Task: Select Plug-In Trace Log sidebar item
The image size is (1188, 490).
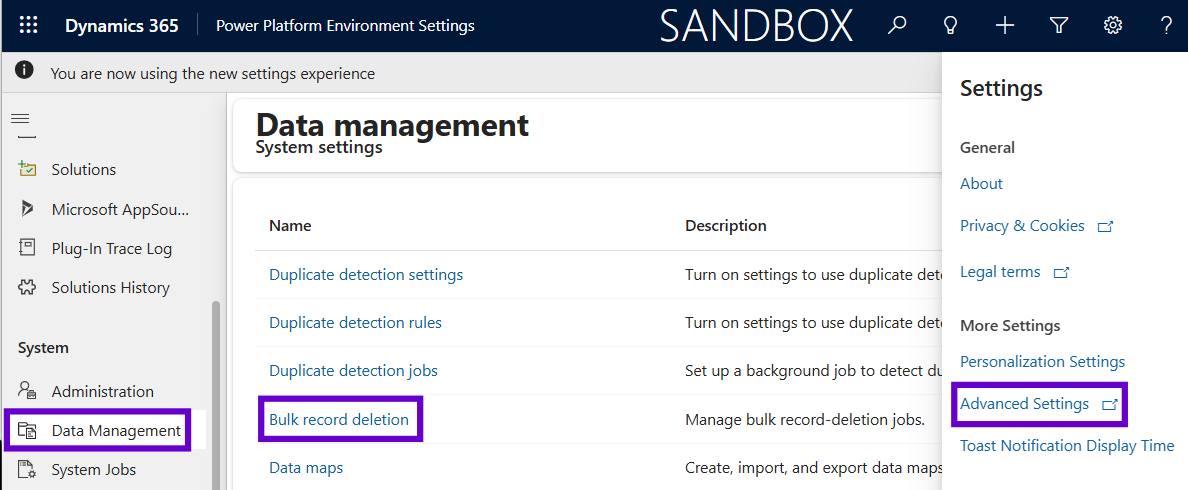Action: [111, 248]
